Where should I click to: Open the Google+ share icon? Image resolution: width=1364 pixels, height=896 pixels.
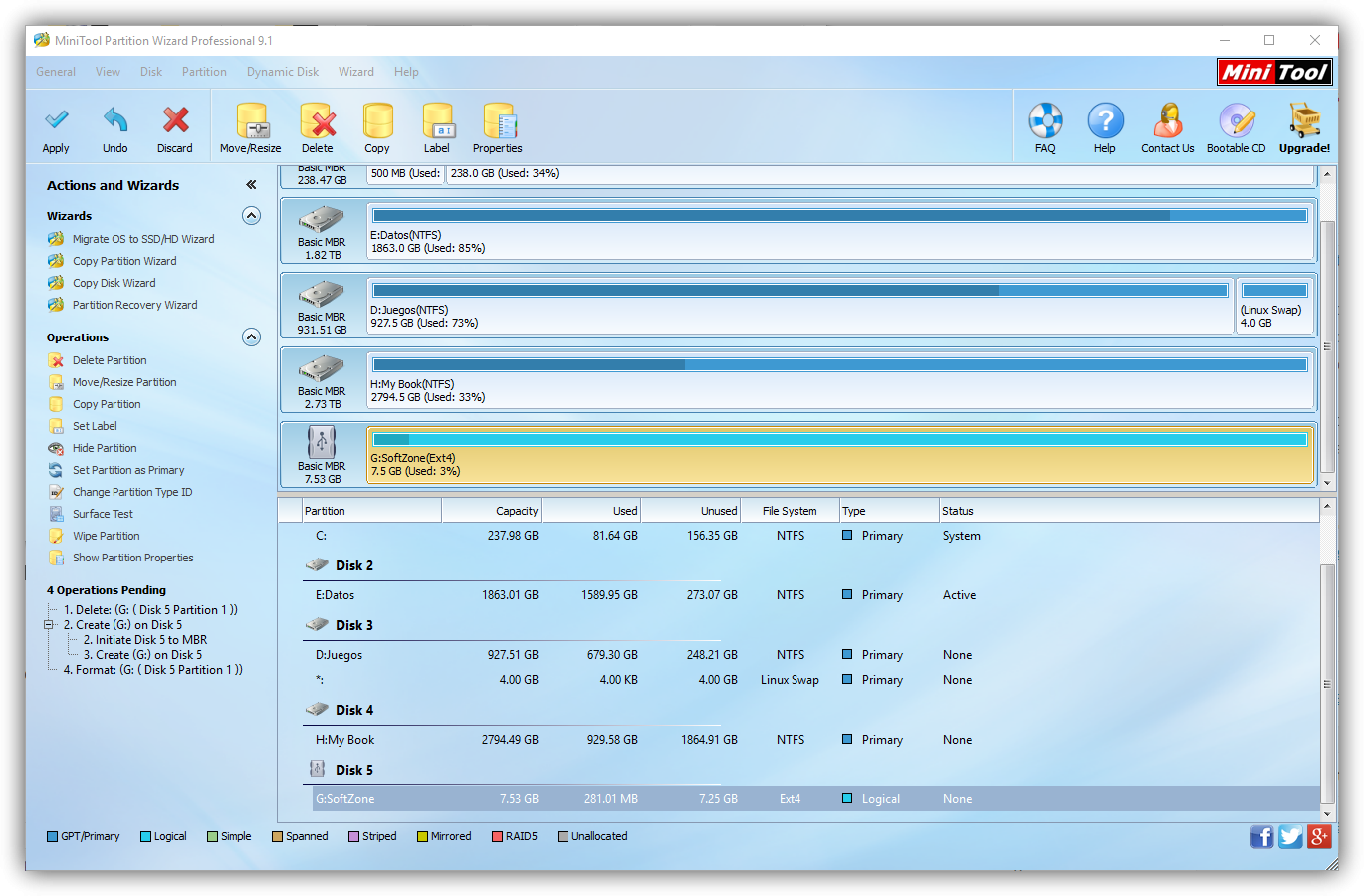(1320, 836)
